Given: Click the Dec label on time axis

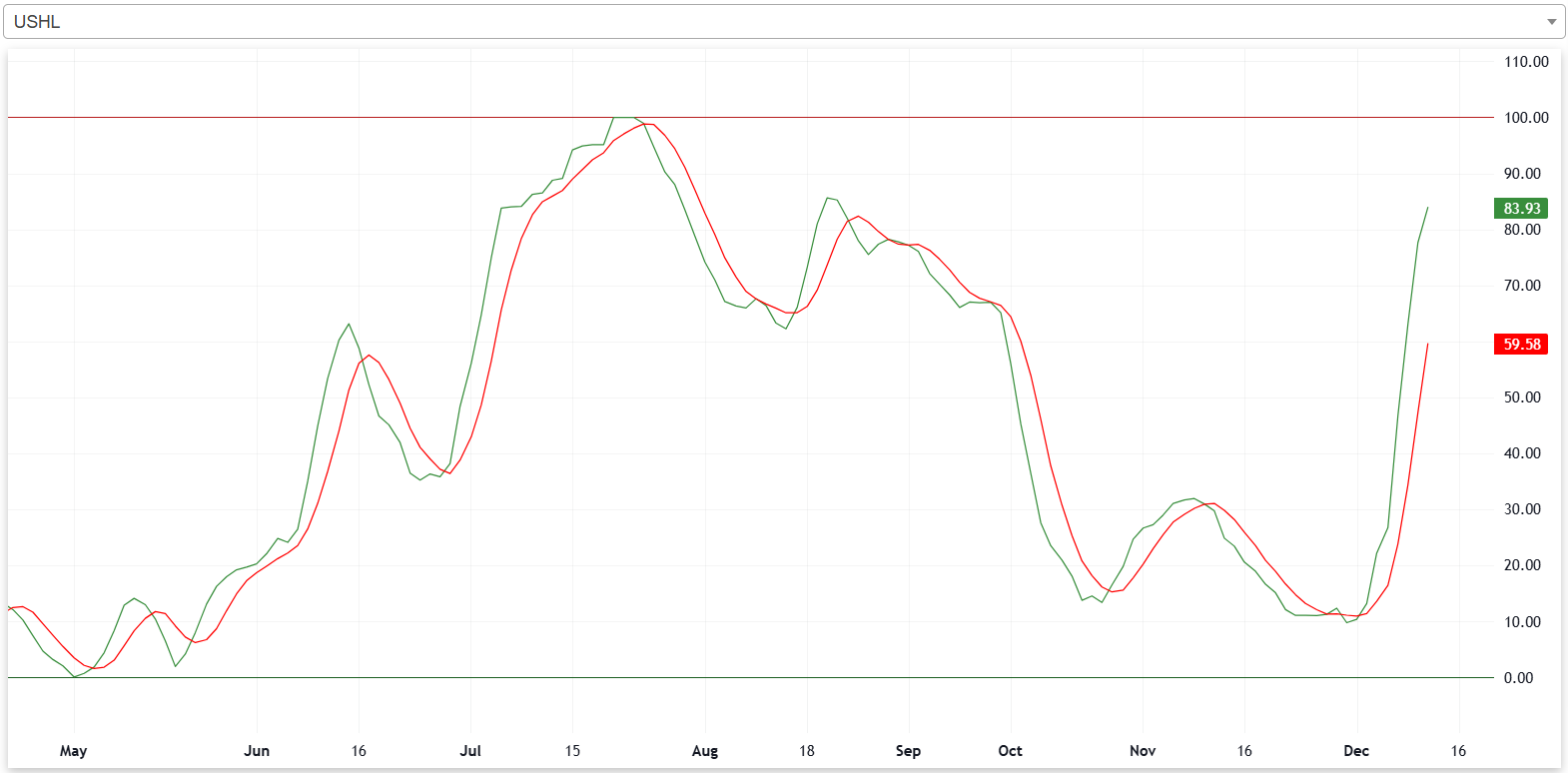Looking at the screenshot, I should coord(1356,751).
